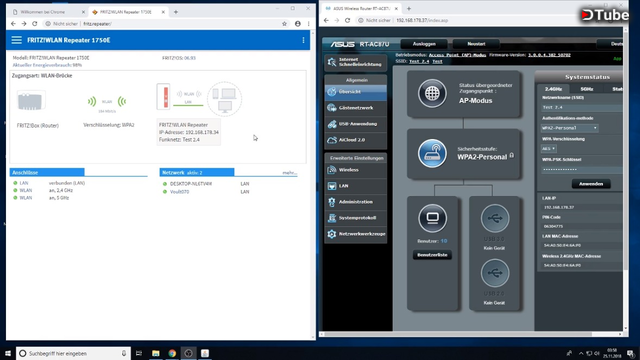Screen dimensions: 640x360
Task: Click the Anwenden button
Action: [x=591, y=184]
